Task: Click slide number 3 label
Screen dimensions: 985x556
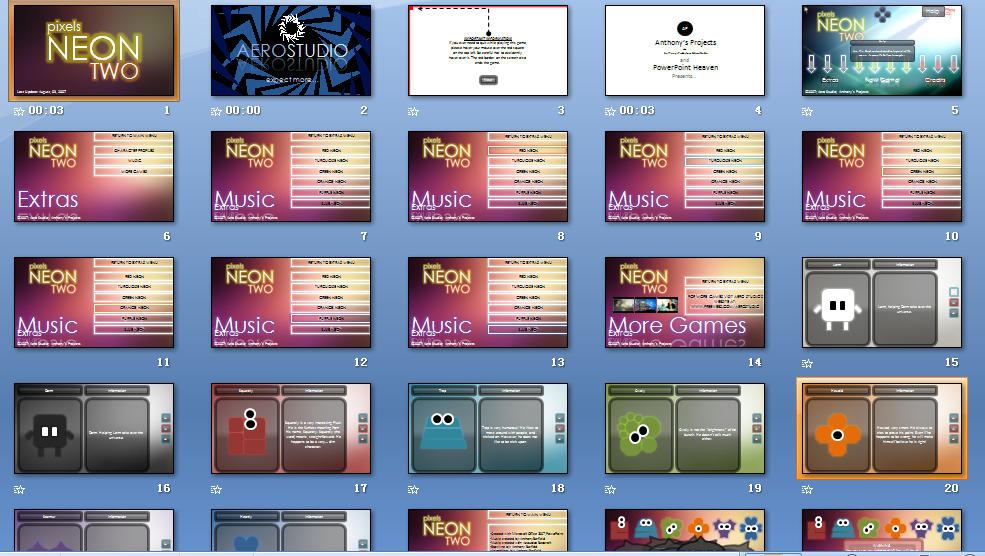Action: 561,111
